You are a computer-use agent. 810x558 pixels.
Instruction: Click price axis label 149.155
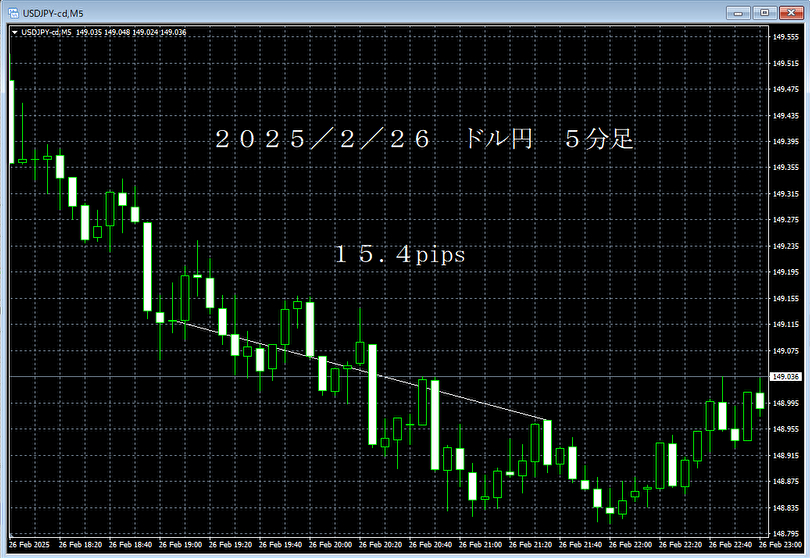tap(786, 299)
